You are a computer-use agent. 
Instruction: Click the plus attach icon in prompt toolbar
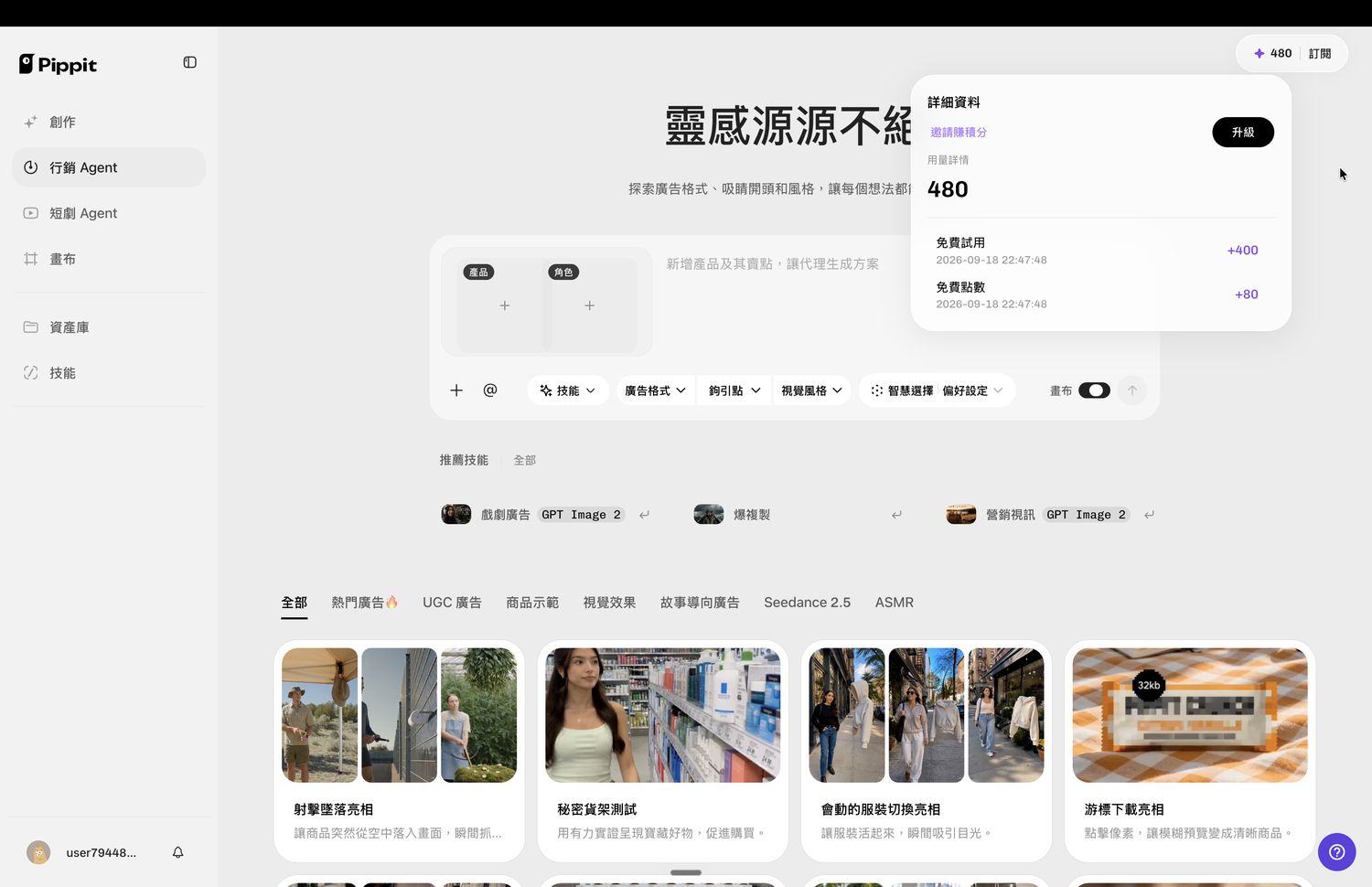[x=456, y=390]
